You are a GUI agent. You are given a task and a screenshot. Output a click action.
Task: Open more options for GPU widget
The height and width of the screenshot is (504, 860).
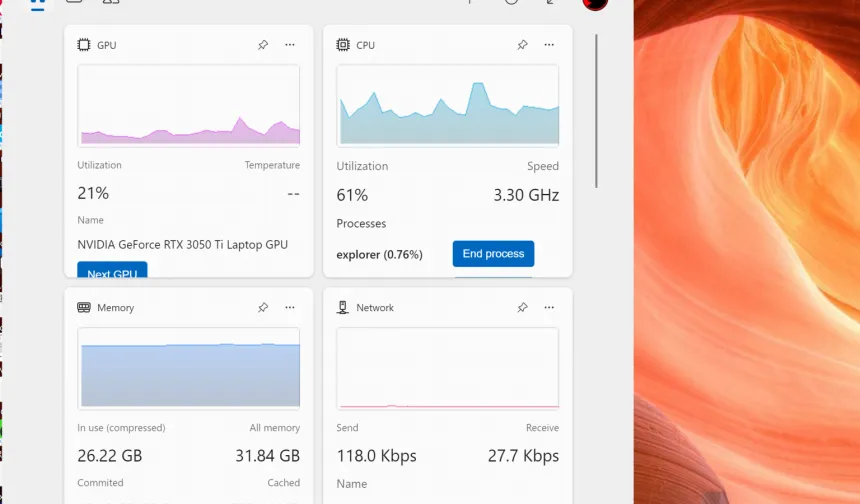click(x=290, y=45)
